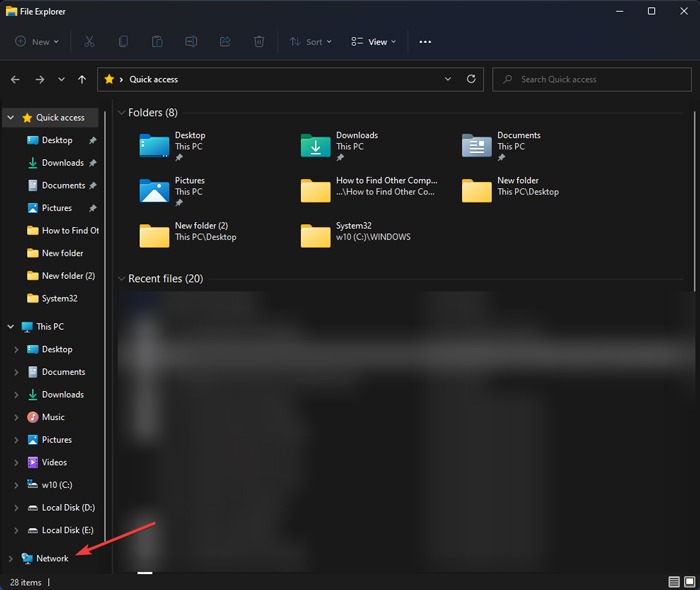The image size is (700, 590).
Task: Open address bar history dropdown
Action: click(x=448, y=79)
